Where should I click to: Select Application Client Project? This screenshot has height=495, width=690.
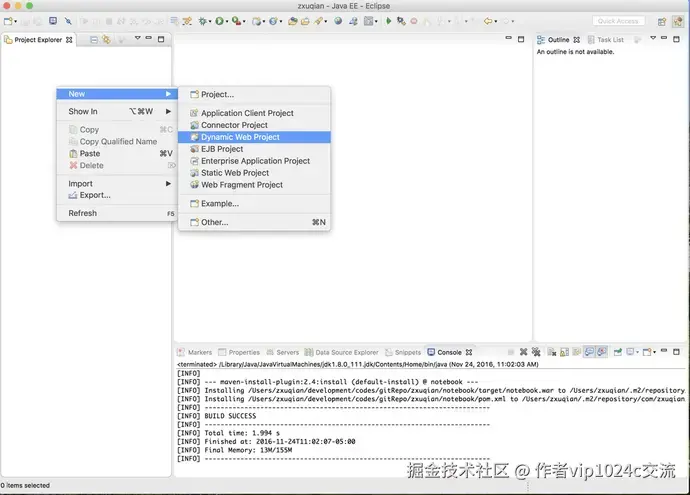(x=254, y=113)
